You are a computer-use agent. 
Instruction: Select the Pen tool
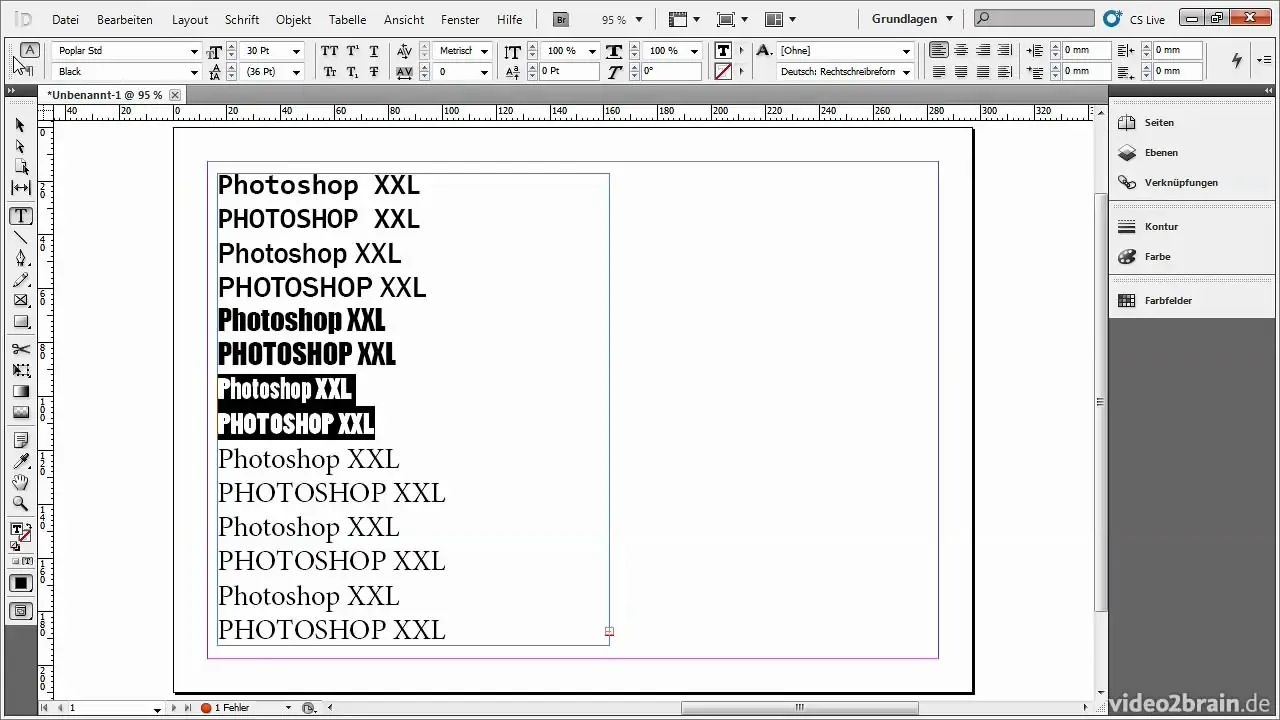20,258
